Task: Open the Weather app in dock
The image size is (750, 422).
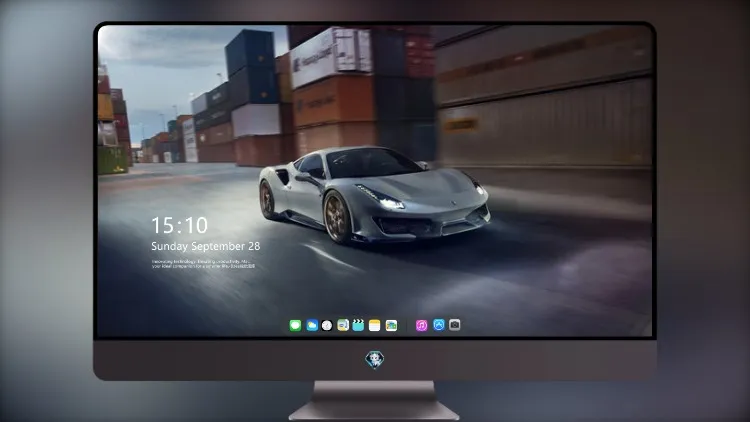Action: tap(312, 325)
